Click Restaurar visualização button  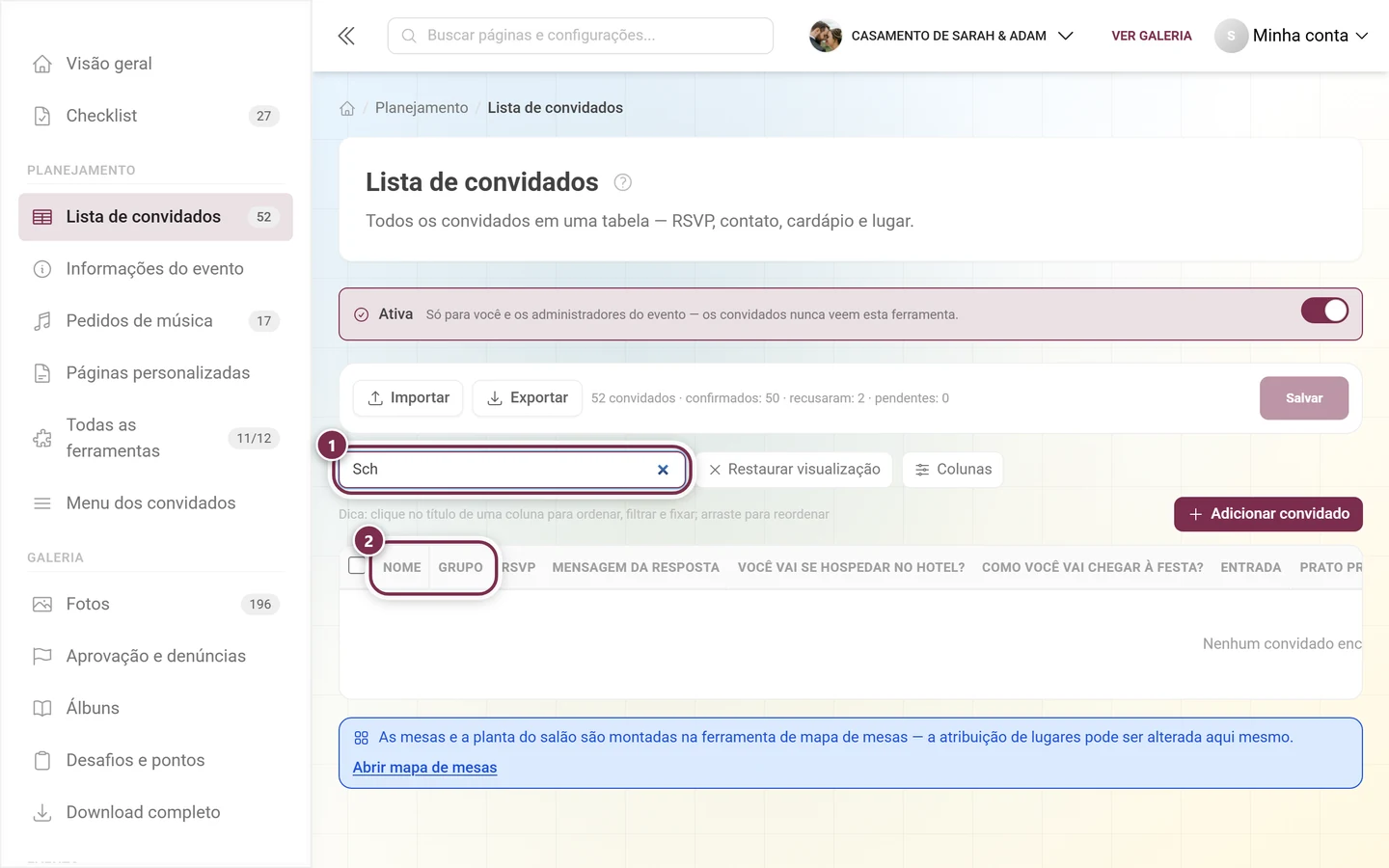coord(795,470)
